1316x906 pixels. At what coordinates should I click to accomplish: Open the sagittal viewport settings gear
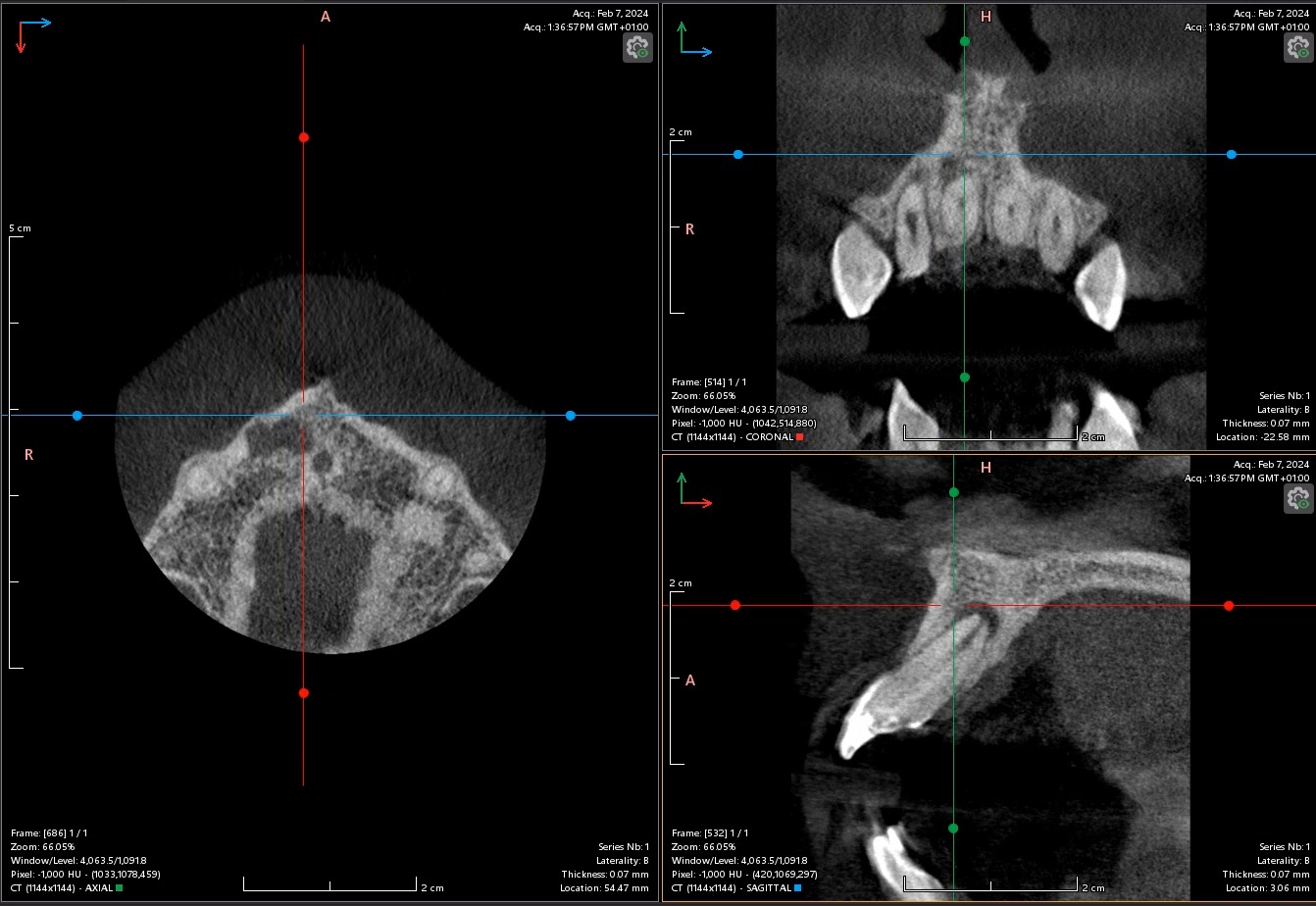(x=1298, y=498)
